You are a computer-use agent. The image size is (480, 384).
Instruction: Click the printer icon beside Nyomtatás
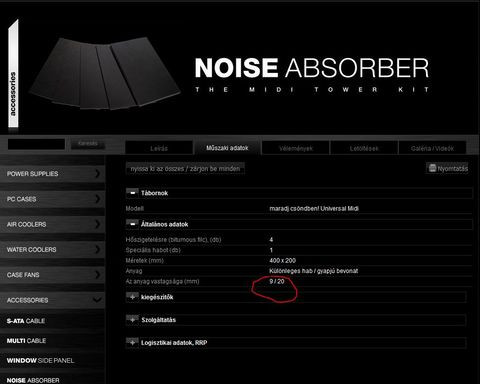(x=432, y=168)
